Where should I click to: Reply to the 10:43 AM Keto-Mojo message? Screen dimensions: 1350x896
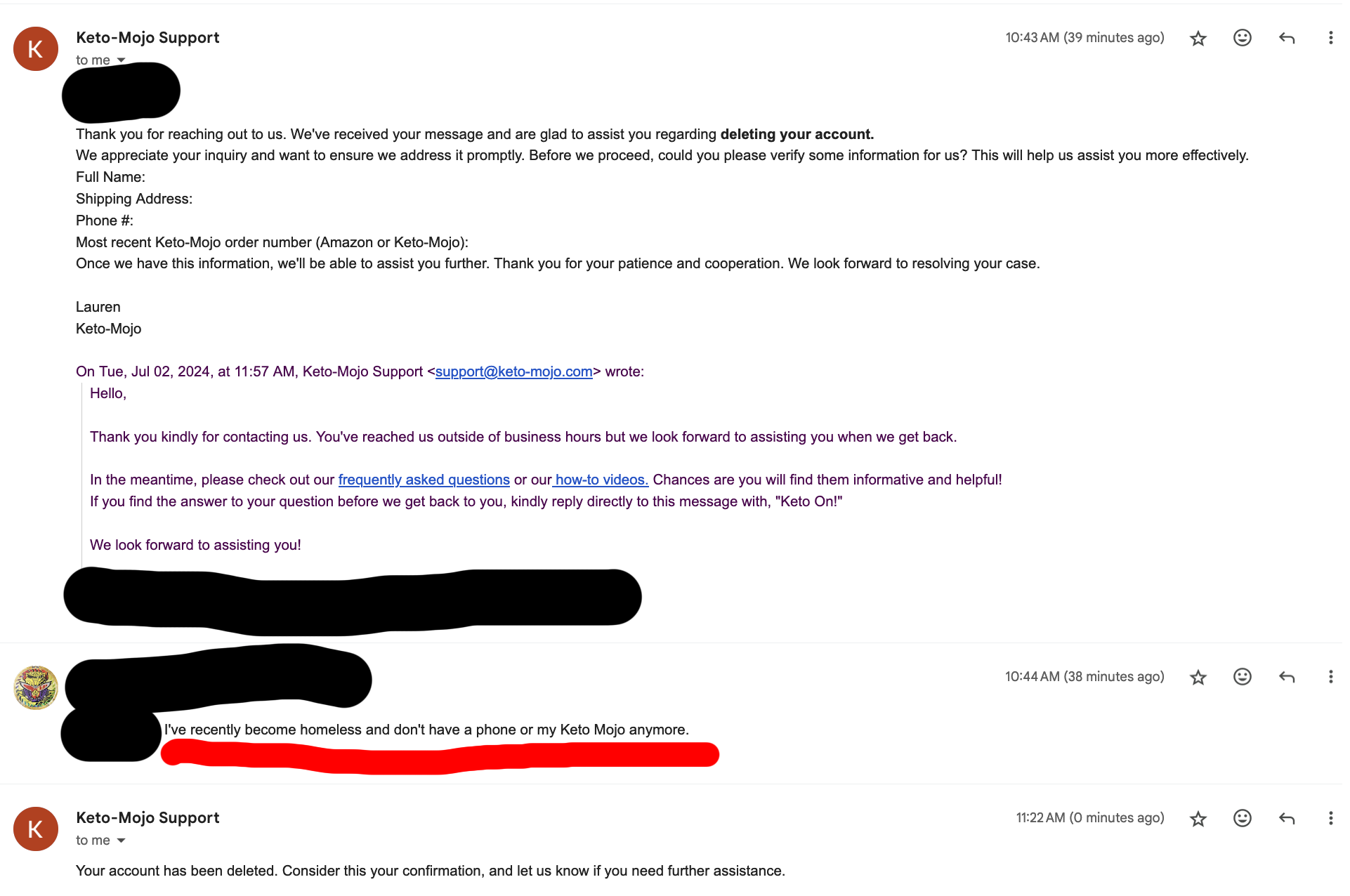[1286, 38]
